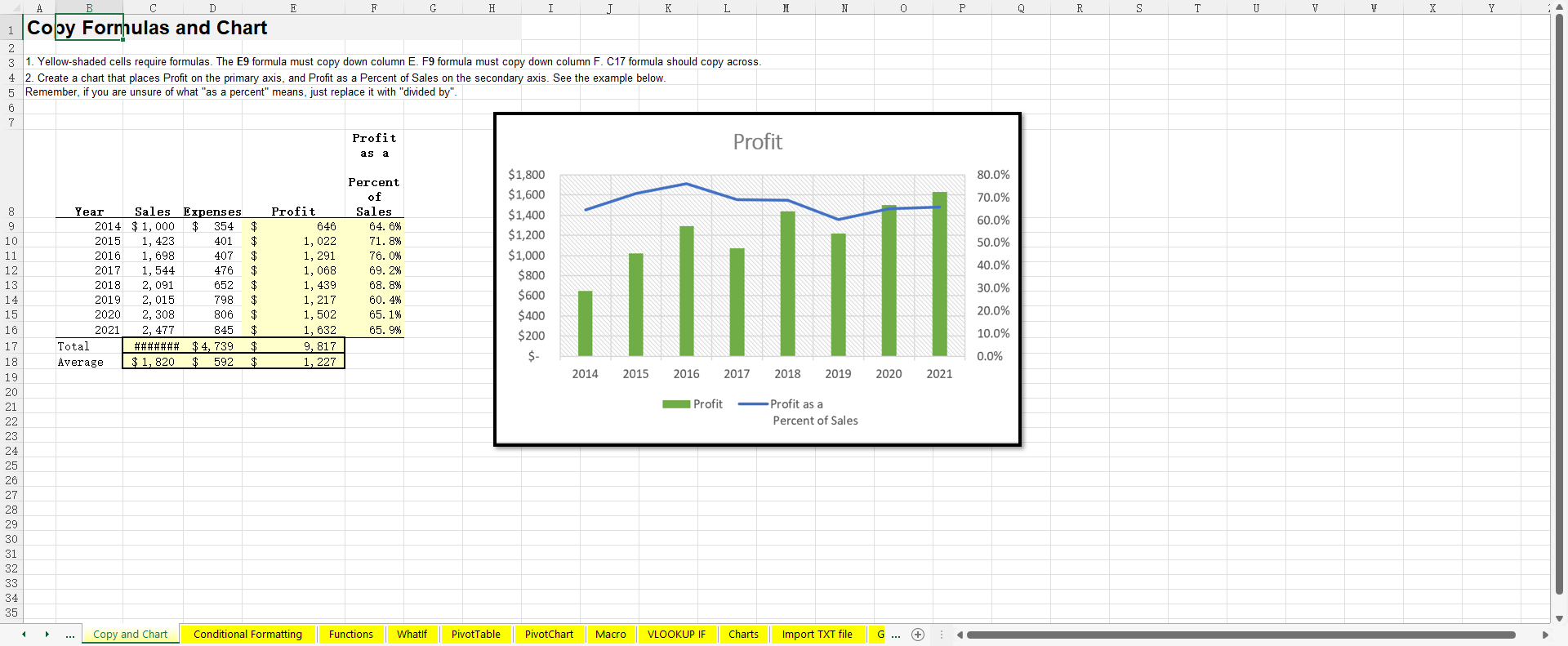1568x646 pixels.
Task: Select the column P header
Action: 962,8
